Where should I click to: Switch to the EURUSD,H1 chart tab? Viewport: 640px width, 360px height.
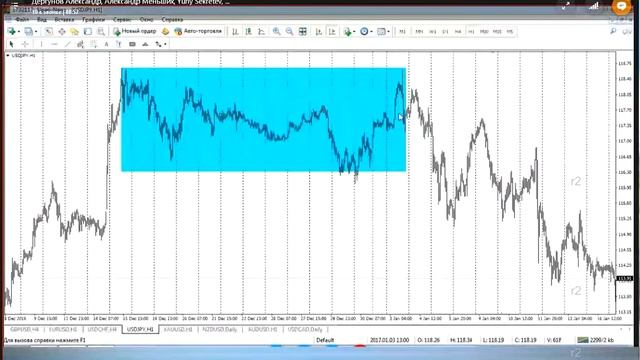(x=62, y=329)
